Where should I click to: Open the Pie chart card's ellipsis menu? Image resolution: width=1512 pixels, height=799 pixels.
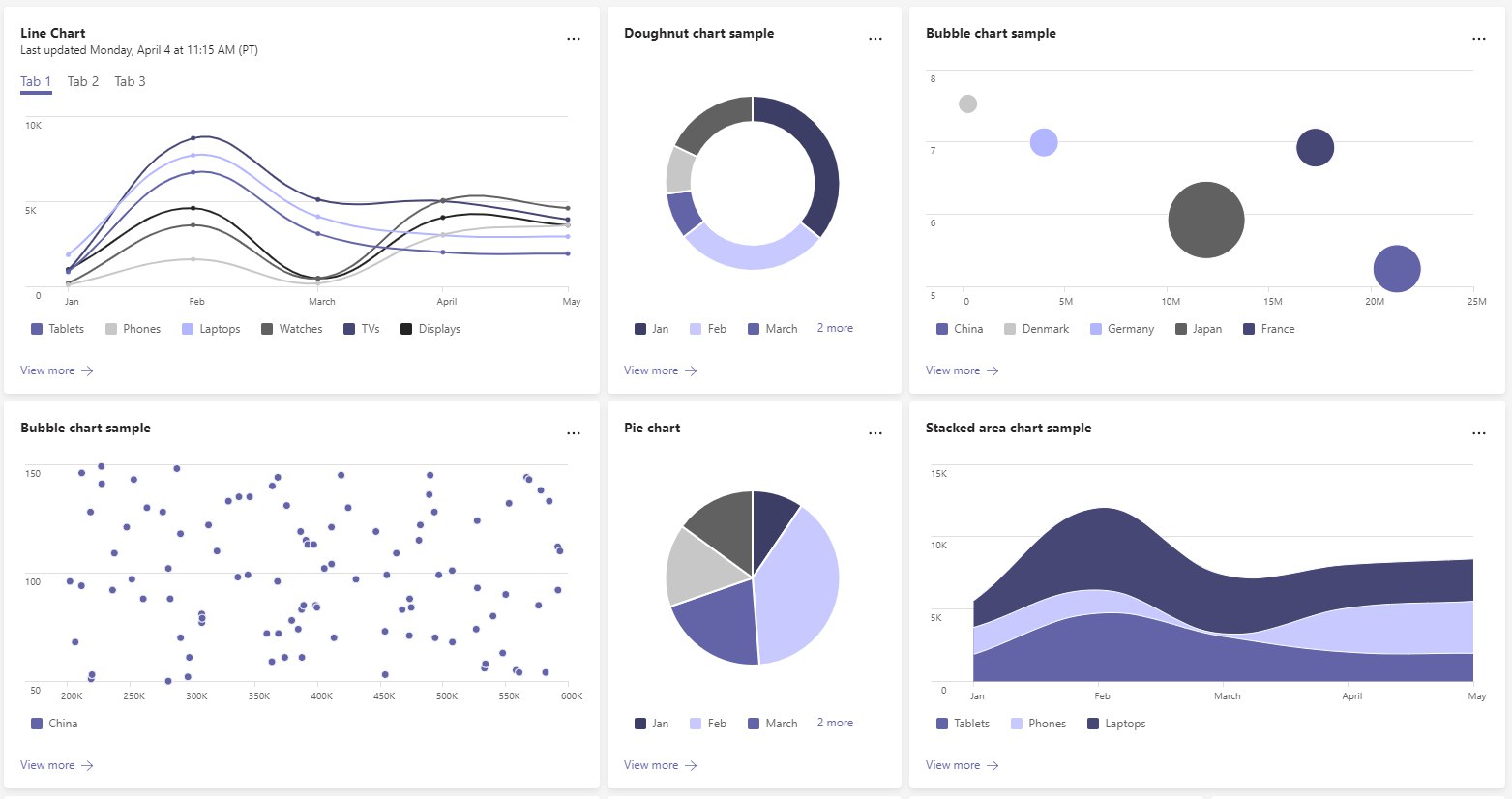tap(875, 433)
